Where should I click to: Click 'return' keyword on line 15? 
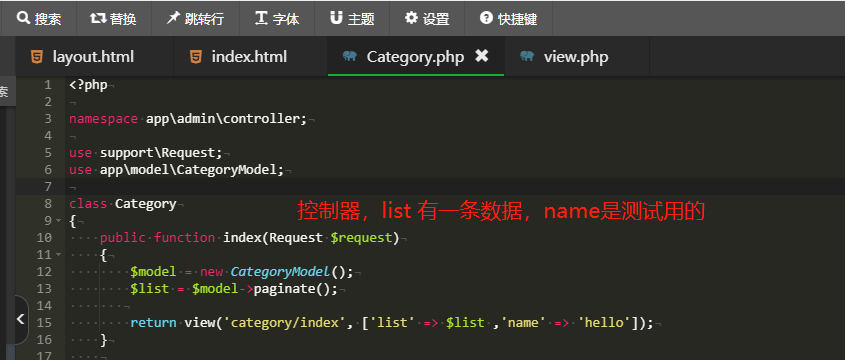tap(153, 323)
